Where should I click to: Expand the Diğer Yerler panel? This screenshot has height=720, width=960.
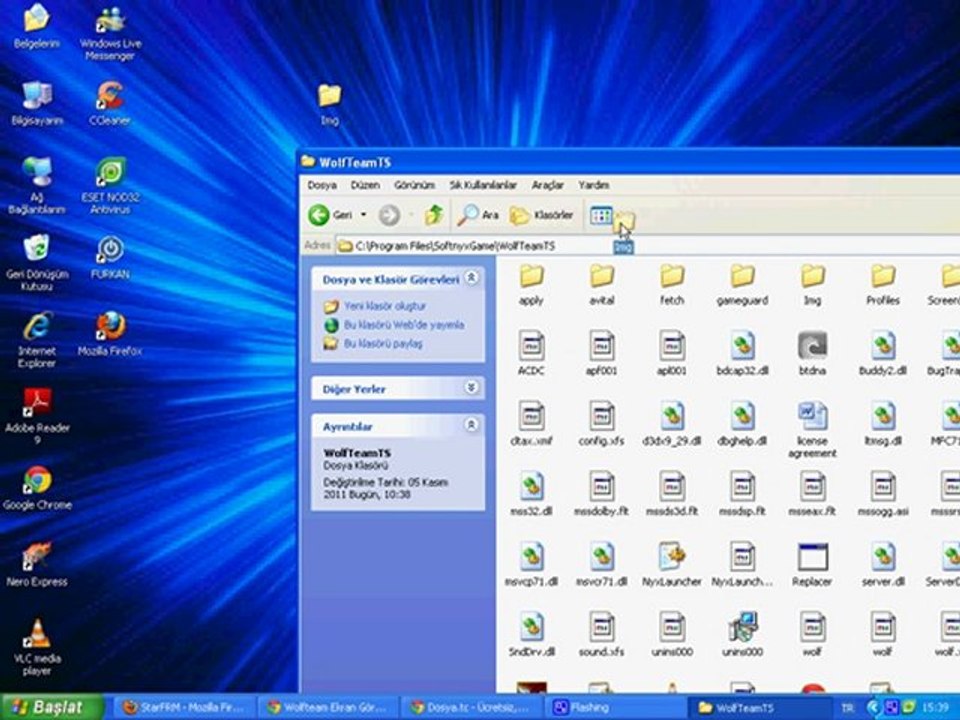pyautogui.click(x=471, y=388)
